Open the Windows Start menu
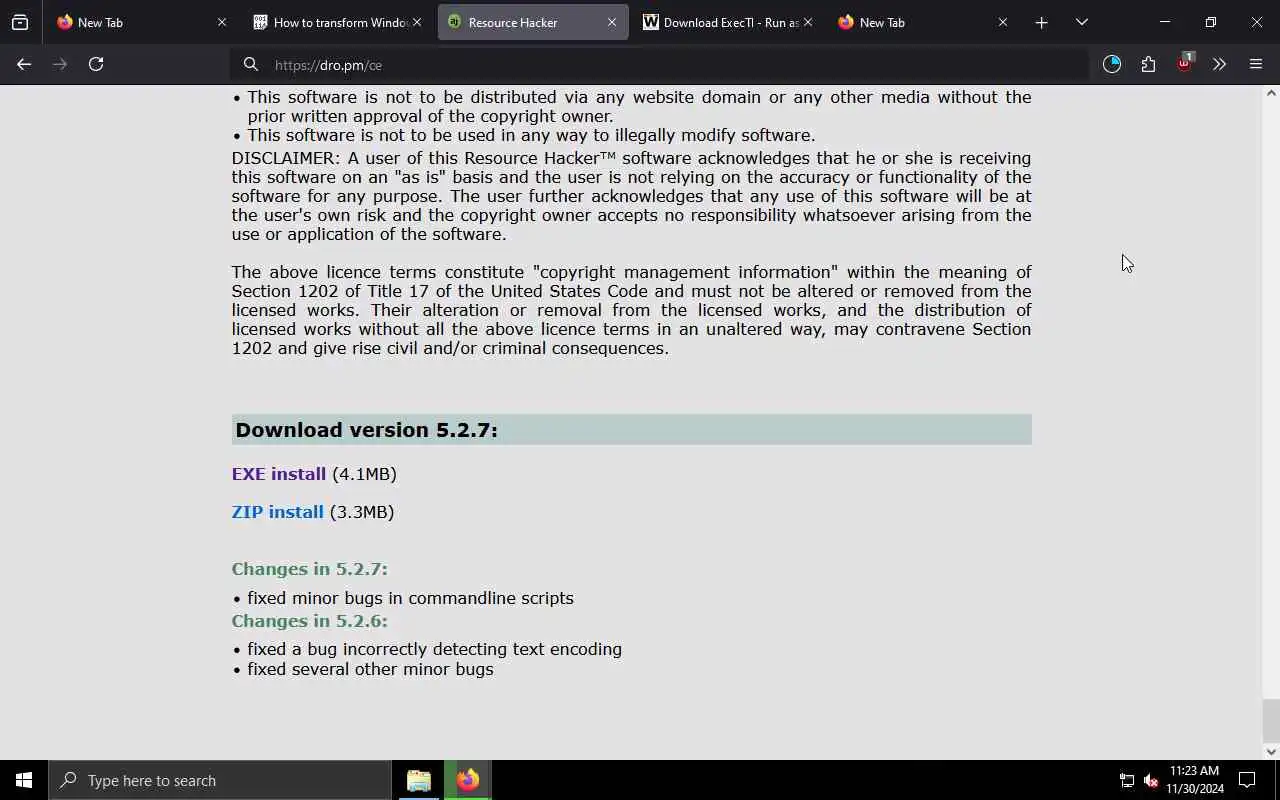1280x800 pixels. (x=24, y=780)
